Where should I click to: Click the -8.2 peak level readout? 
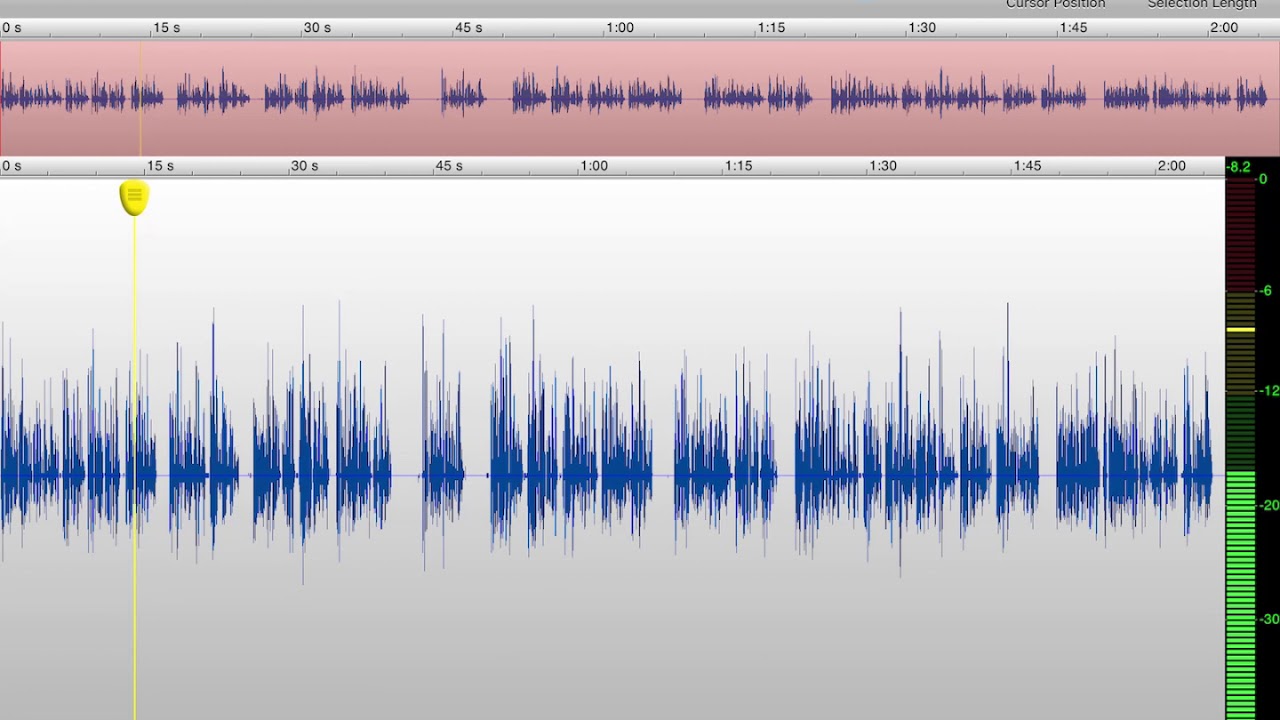(x=1239, y=167)
